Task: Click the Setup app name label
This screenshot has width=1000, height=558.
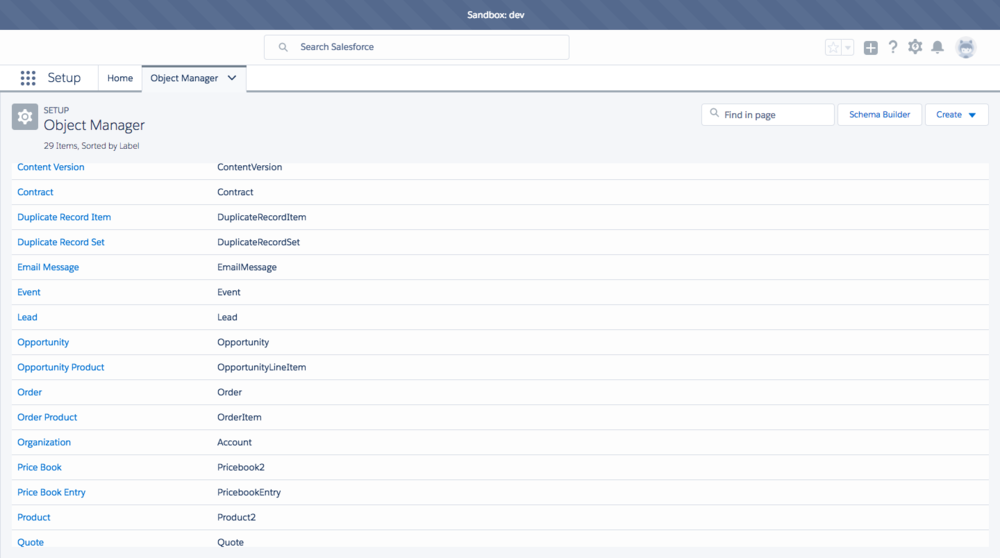Action: coord(64,78)
